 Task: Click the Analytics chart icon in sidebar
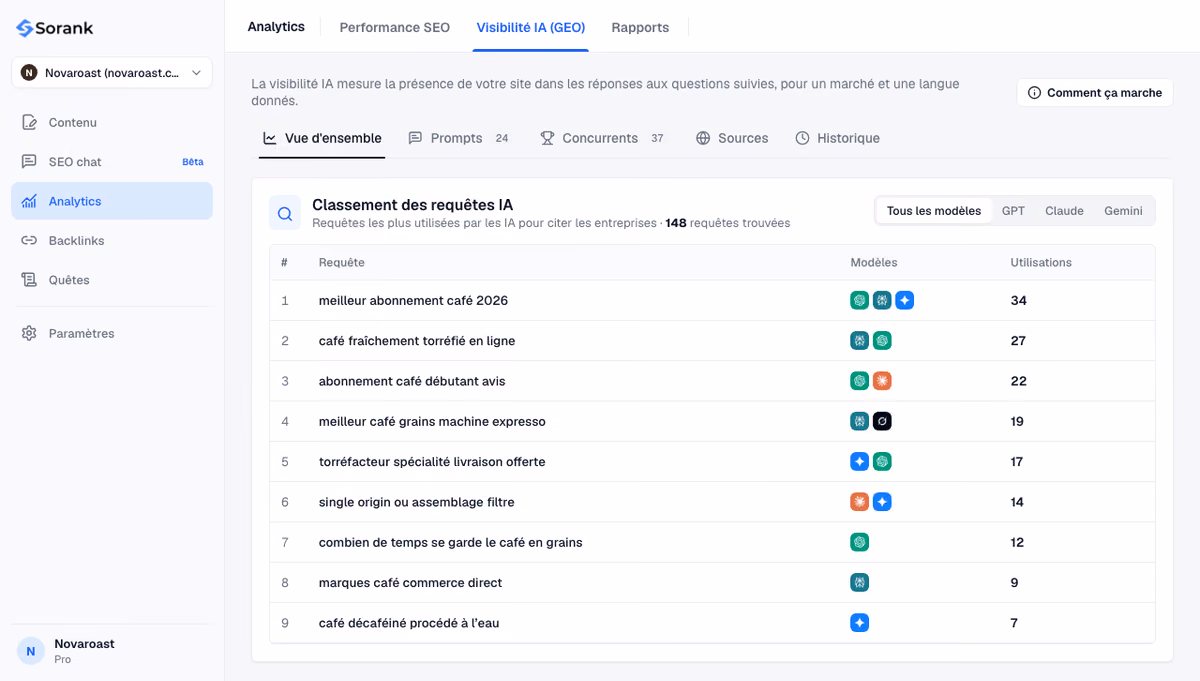tap(30, 201)
